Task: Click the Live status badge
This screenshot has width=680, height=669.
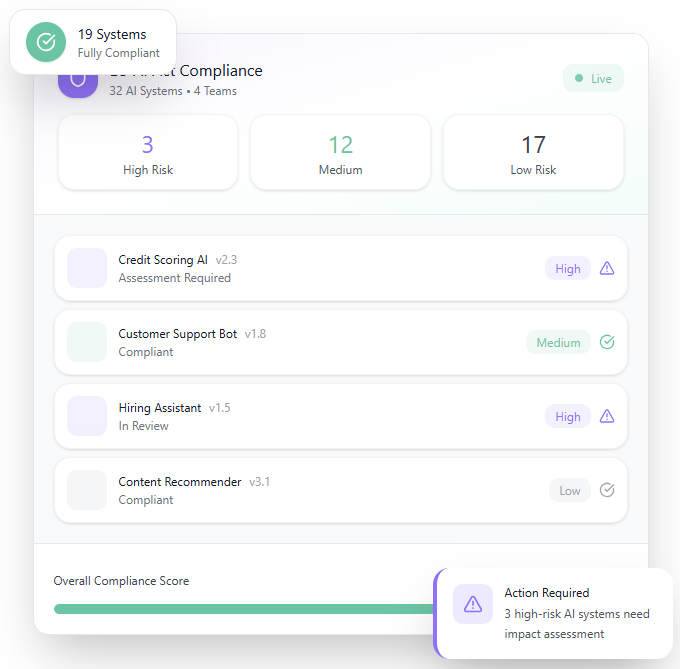Action: pos(593,78)
